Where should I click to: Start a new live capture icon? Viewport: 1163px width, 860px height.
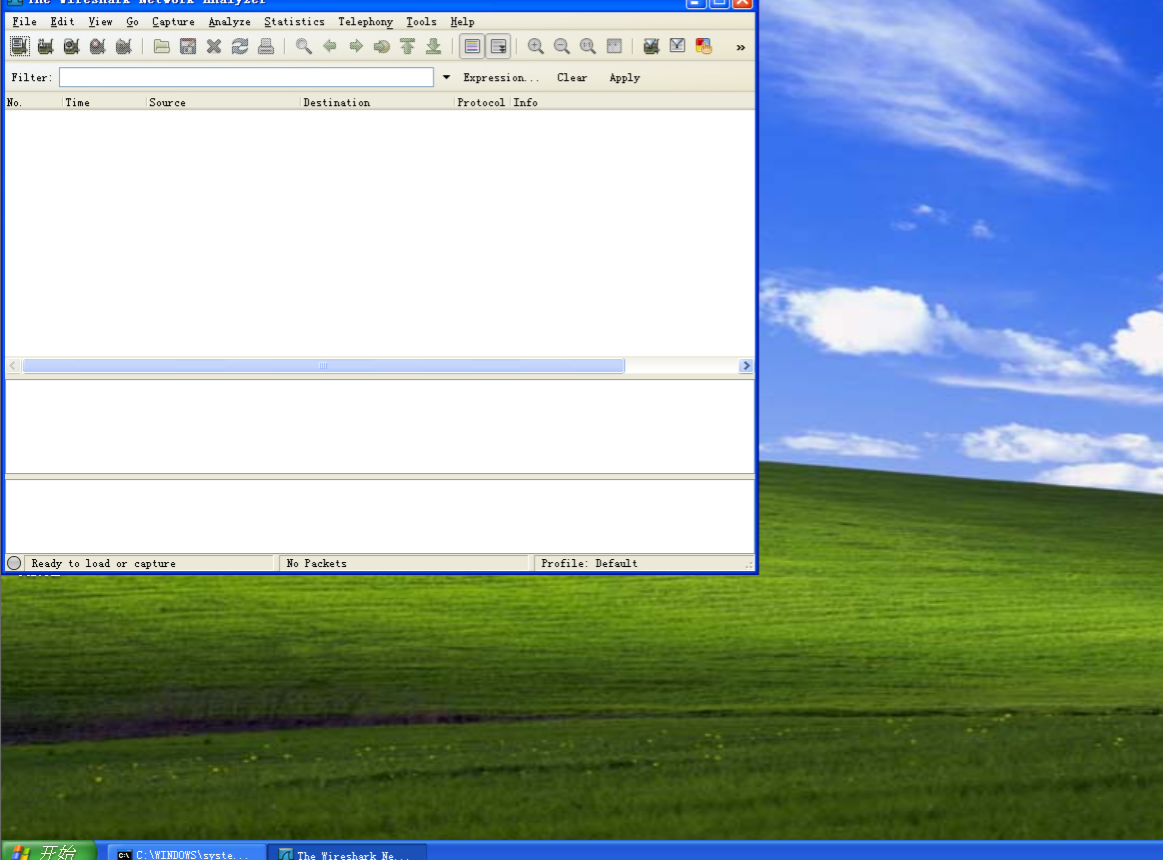coord(72,46)
